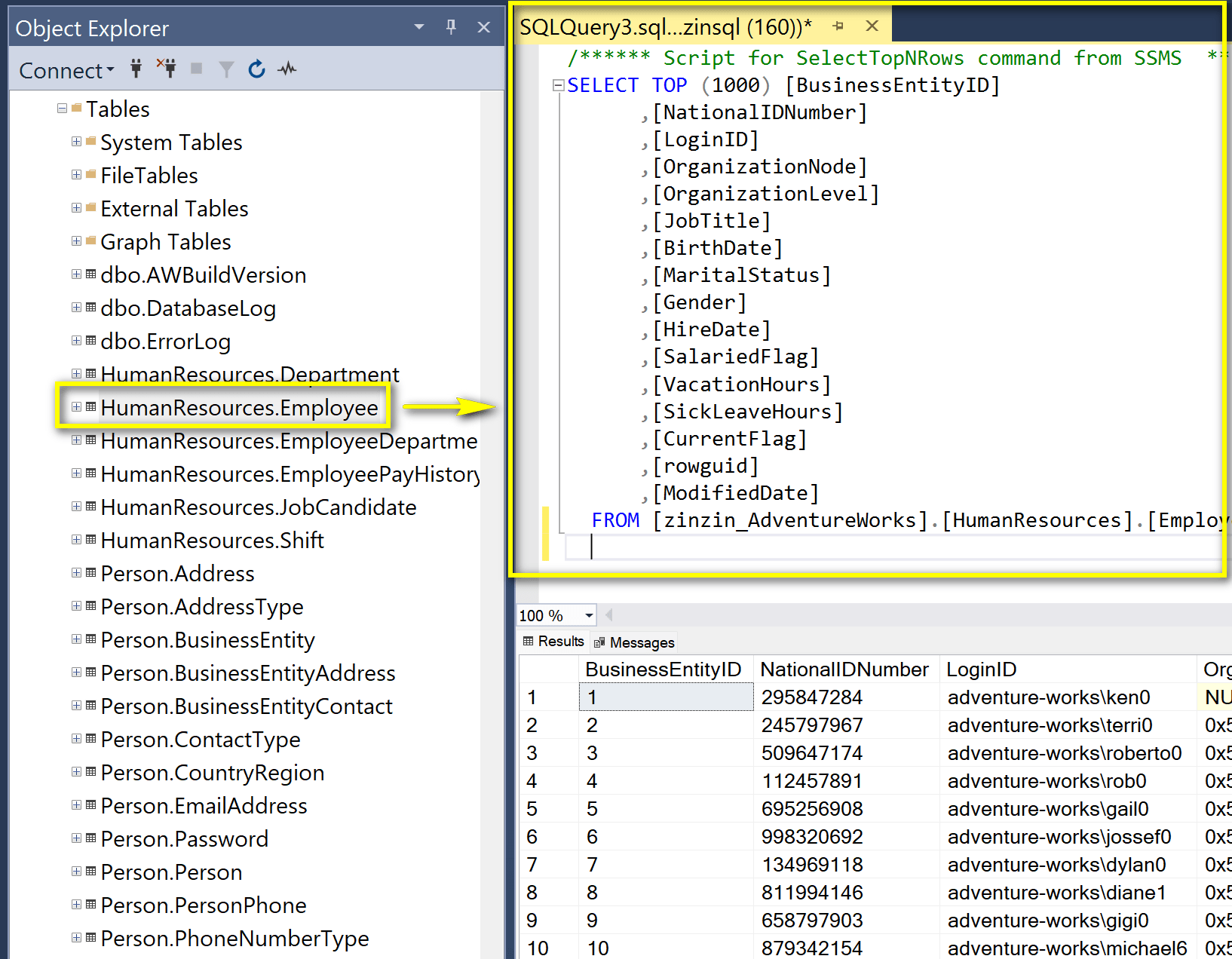Select the Person.BusinessEntityAddress table
Screen dimensions: 1232x959
248,673
